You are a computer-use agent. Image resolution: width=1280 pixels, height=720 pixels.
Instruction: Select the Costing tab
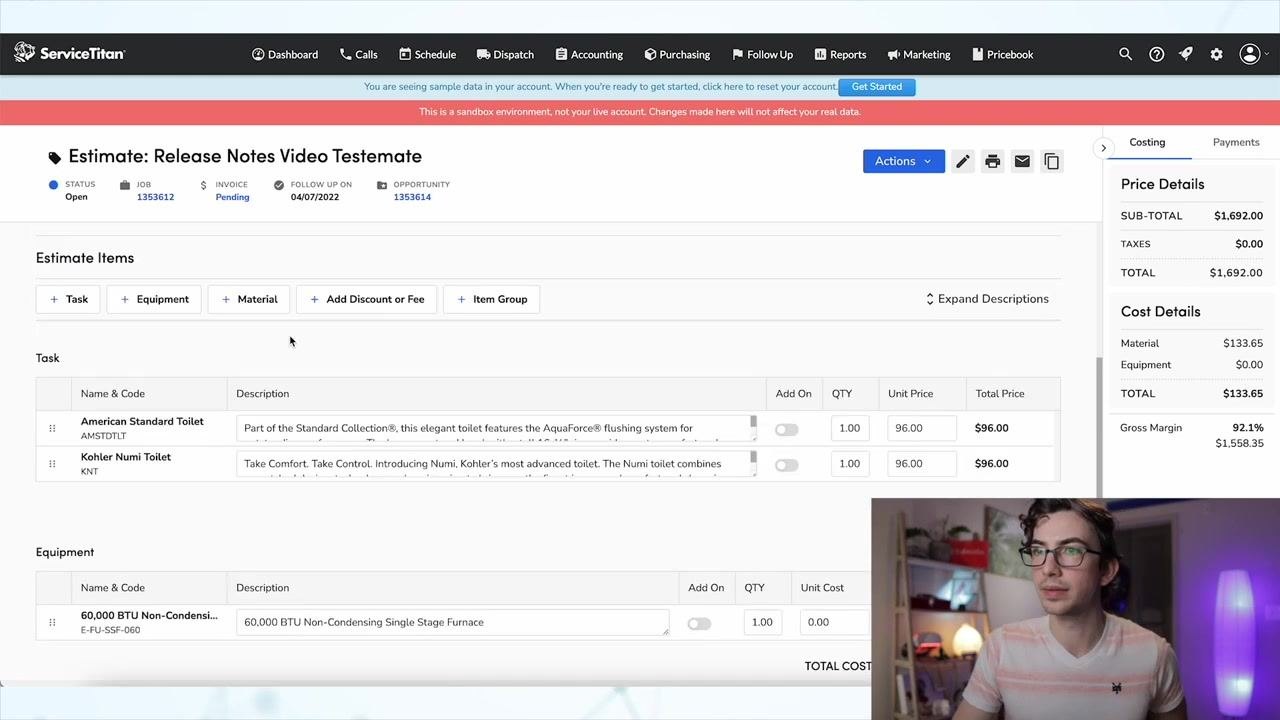(x=1147, y=142)
